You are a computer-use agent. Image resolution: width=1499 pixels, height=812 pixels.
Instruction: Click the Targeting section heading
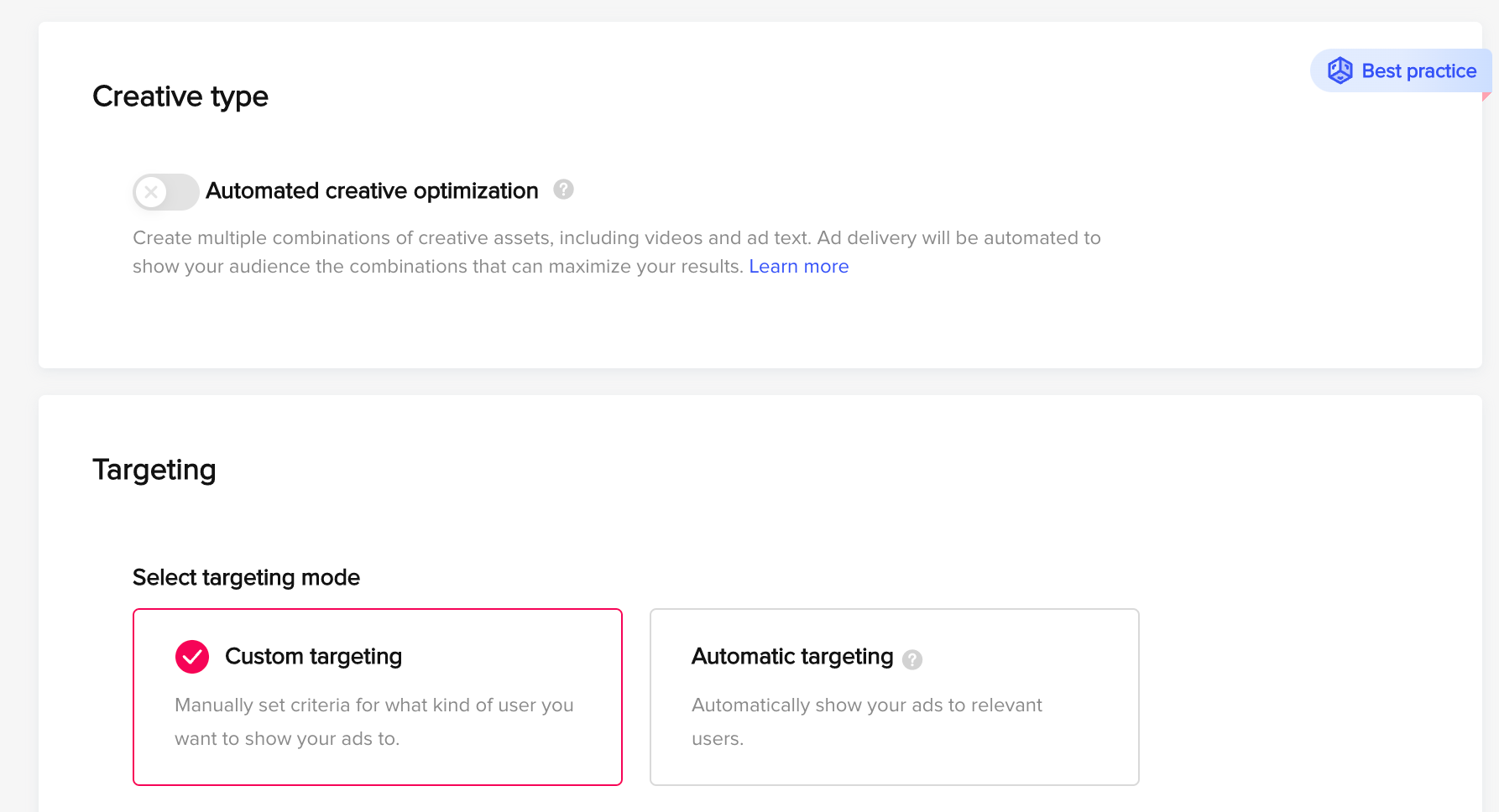click(x=154, y=470)
